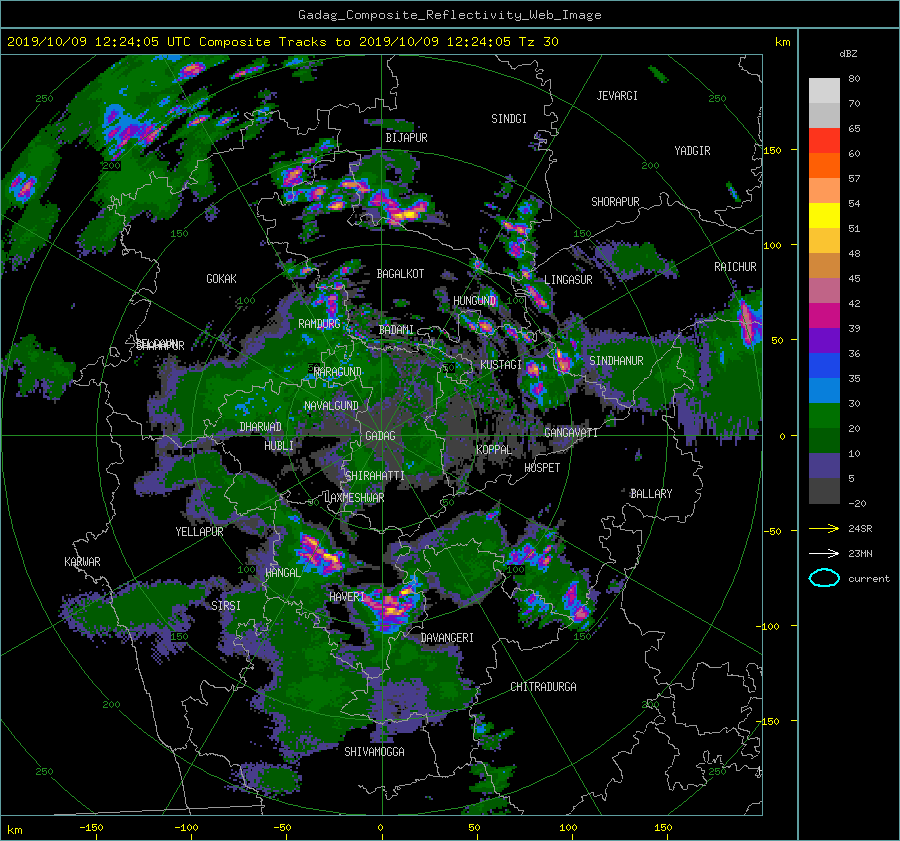900x841 pixels.
Task: Select the KUSTAGI label
Action: (x=501, y=365)
